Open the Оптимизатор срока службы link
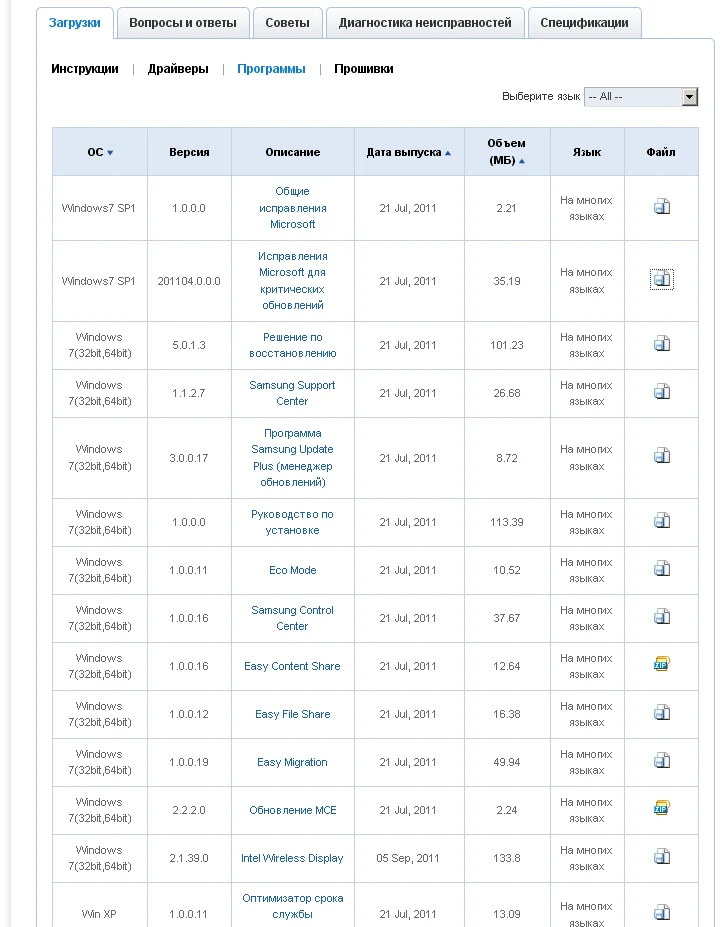725x927 pixels. tap(293, 906)
